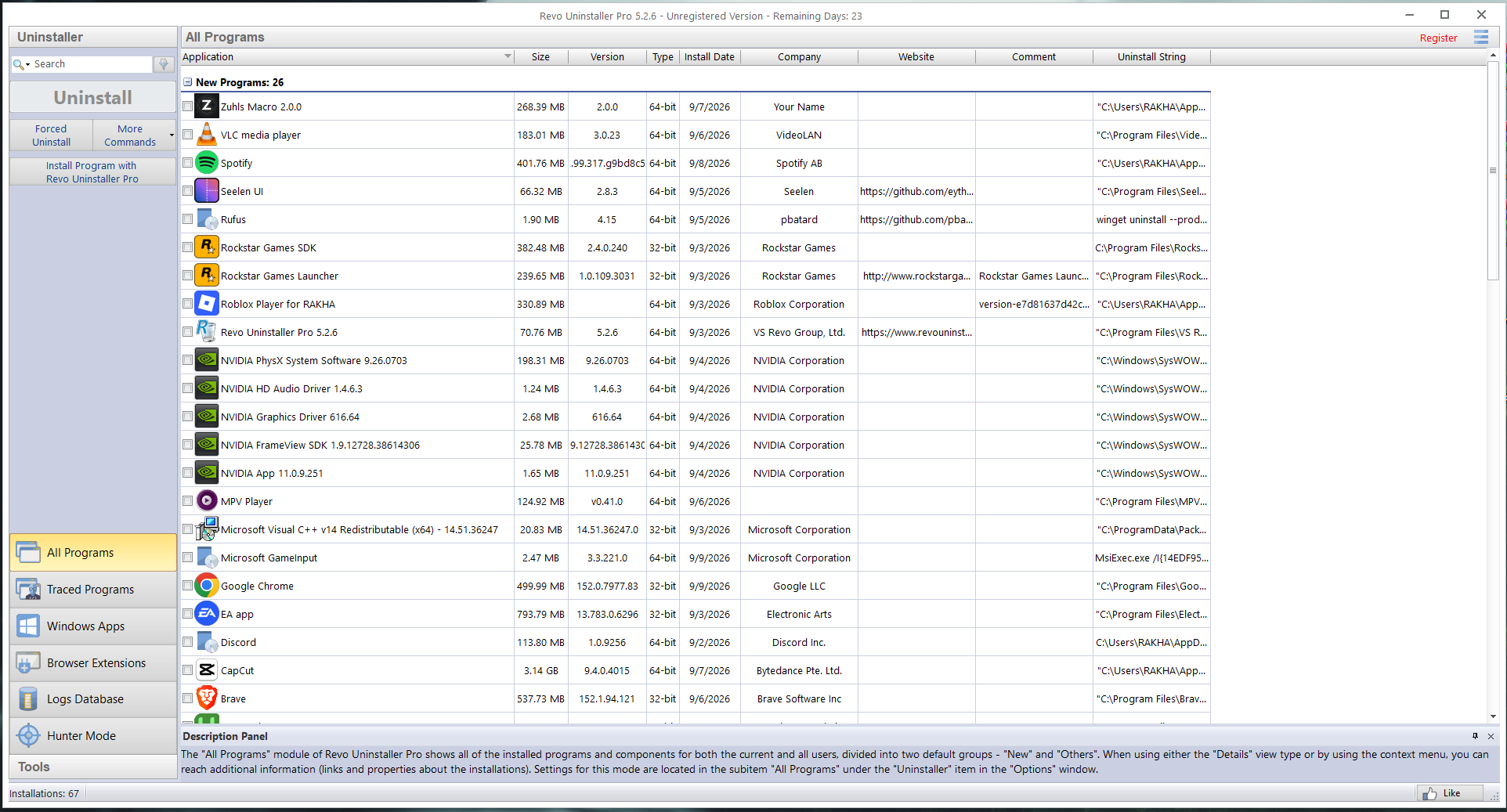Click the scrollbar up arrow
This screenshot has height=812, width=1507.
[x=1493, y=56]
